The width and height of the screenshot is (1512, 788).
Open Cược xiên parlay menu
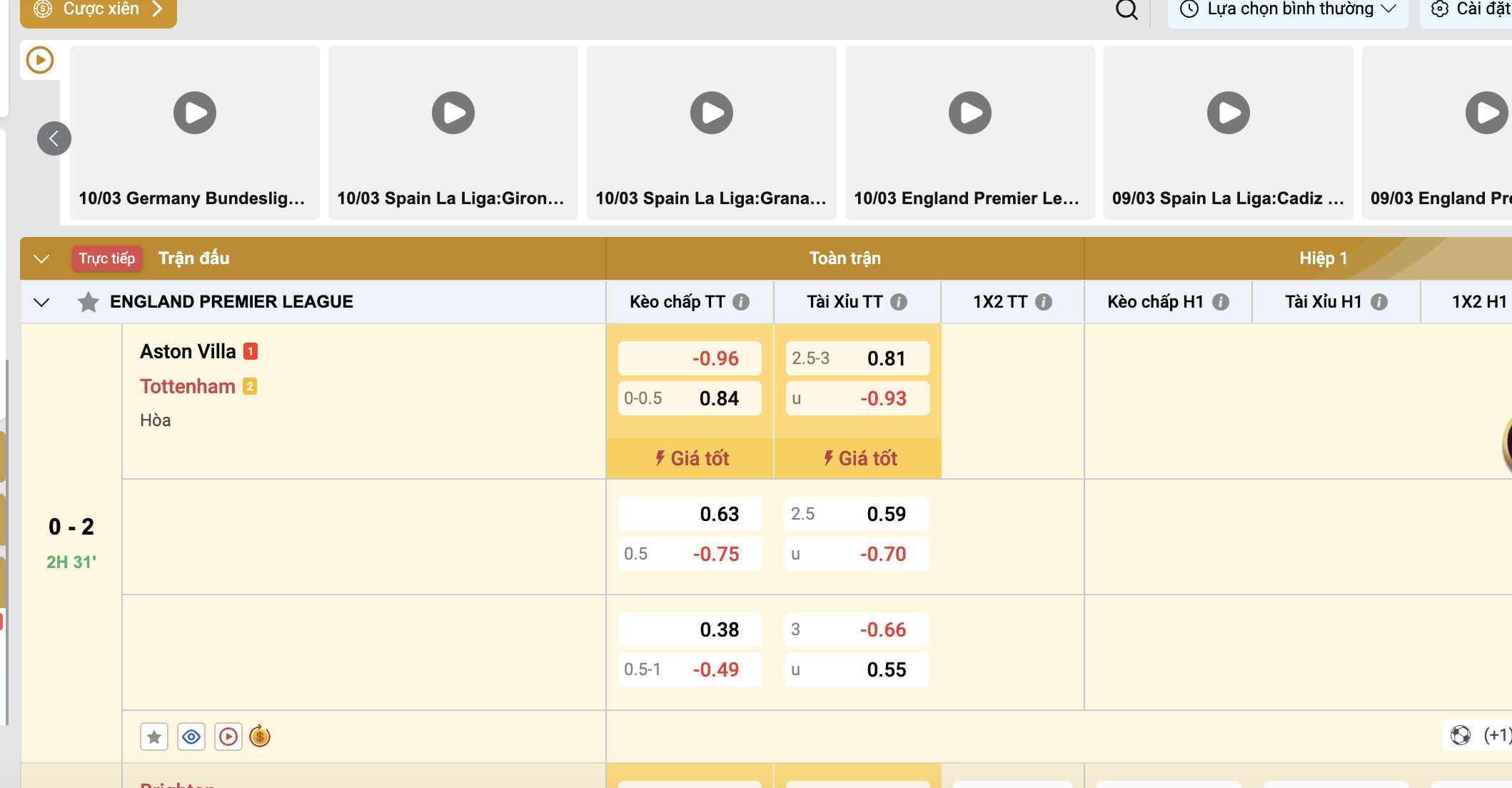[99, 10]
